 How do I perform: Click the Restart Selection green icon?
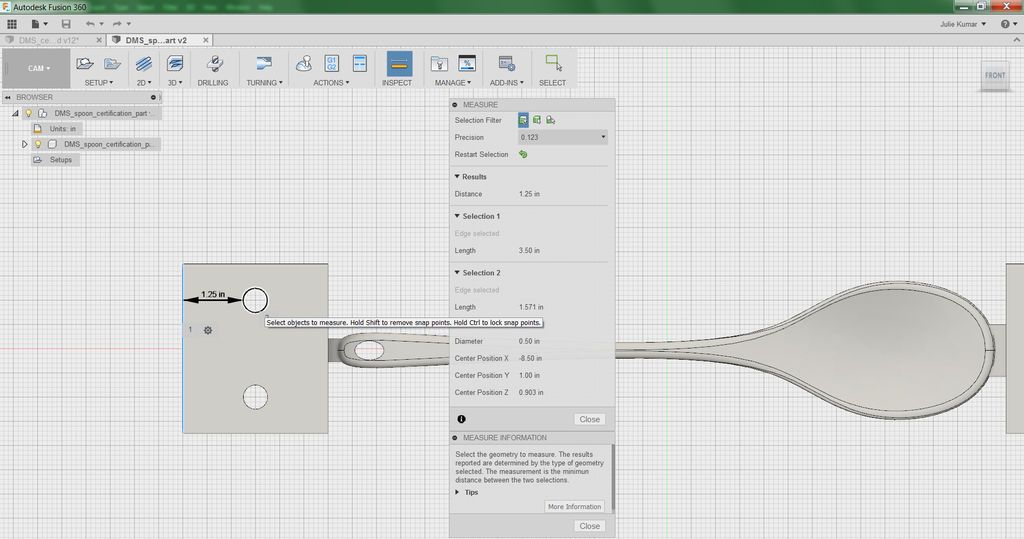[523, 154]
